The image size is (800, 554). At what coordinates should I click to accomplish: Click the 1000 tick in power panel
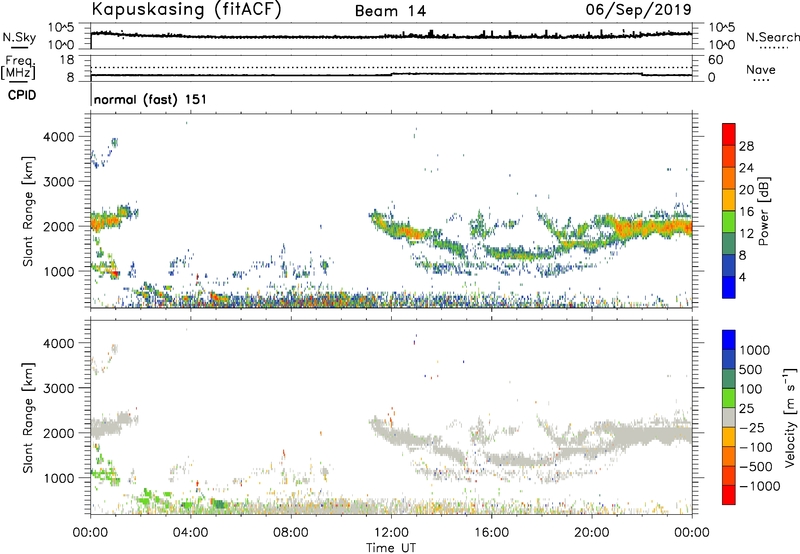pyautogui.click(x=58, y=271)
